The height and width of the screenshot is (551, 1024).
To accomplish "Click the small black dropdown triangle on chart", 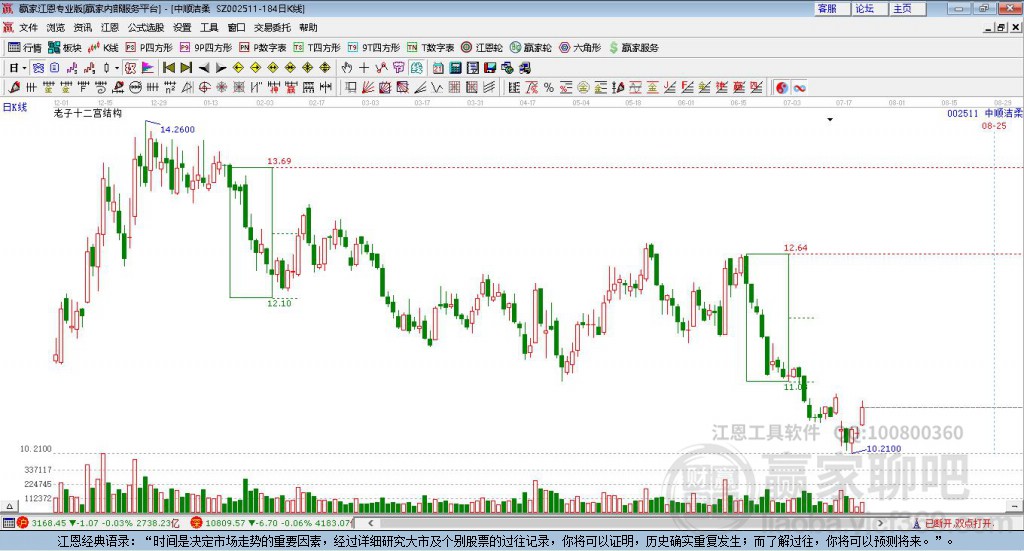I will coord(830,119).
